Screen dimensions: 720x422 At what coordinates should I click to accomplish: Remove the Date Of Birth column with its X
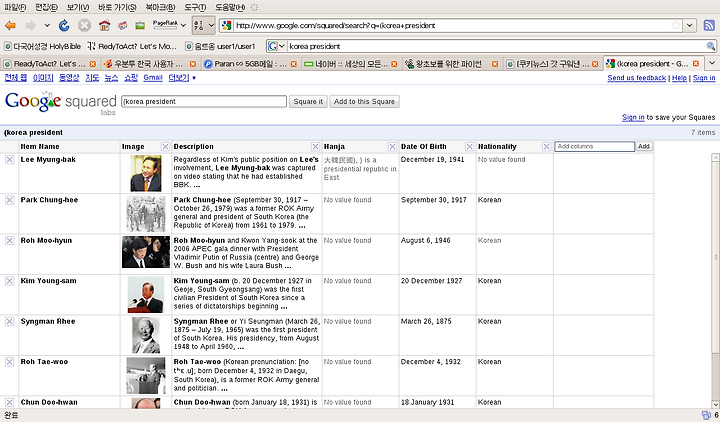click(469, 146)
